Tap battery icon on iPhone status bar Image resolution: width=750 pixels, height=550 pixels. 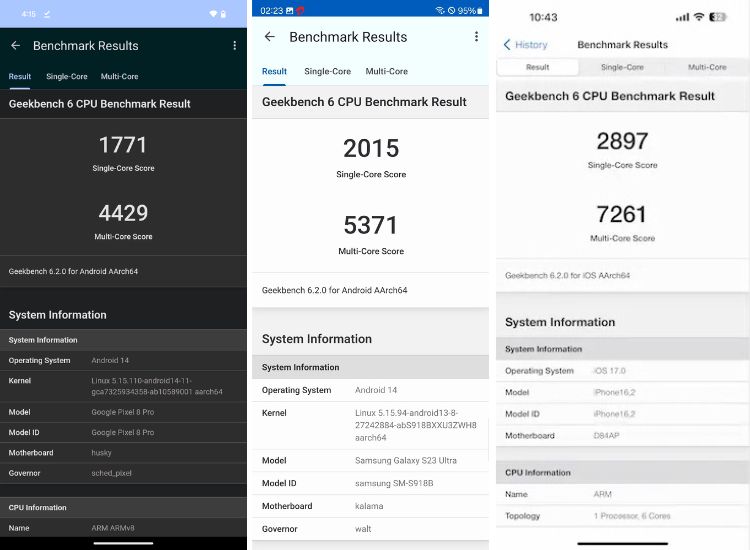pyautogui.click(x=717, y=17)
